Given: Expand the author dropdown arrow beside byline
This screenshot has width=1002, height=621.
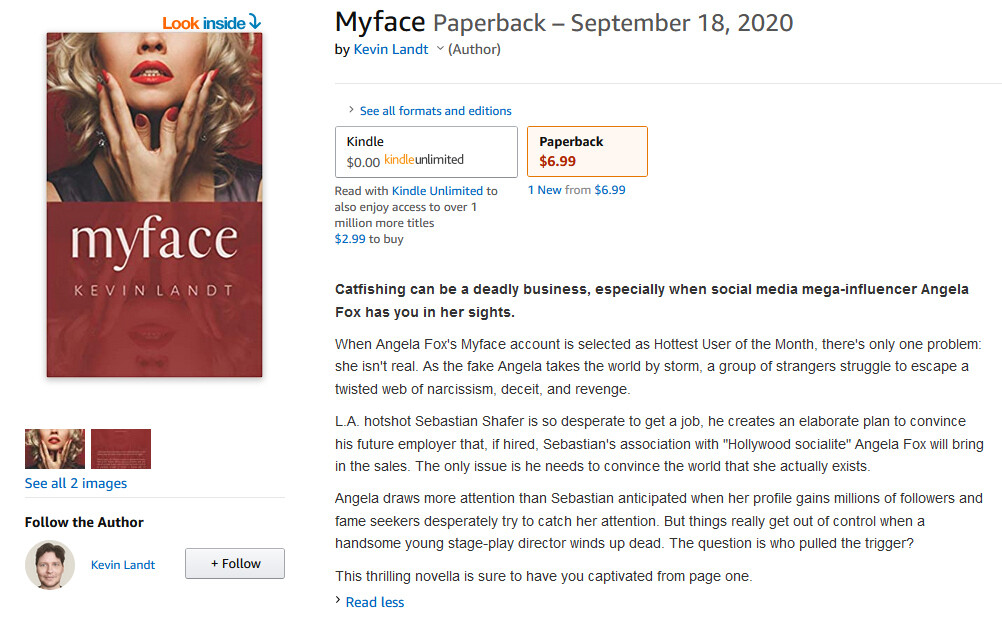Looking at the screenshot, I should (440, 49).
